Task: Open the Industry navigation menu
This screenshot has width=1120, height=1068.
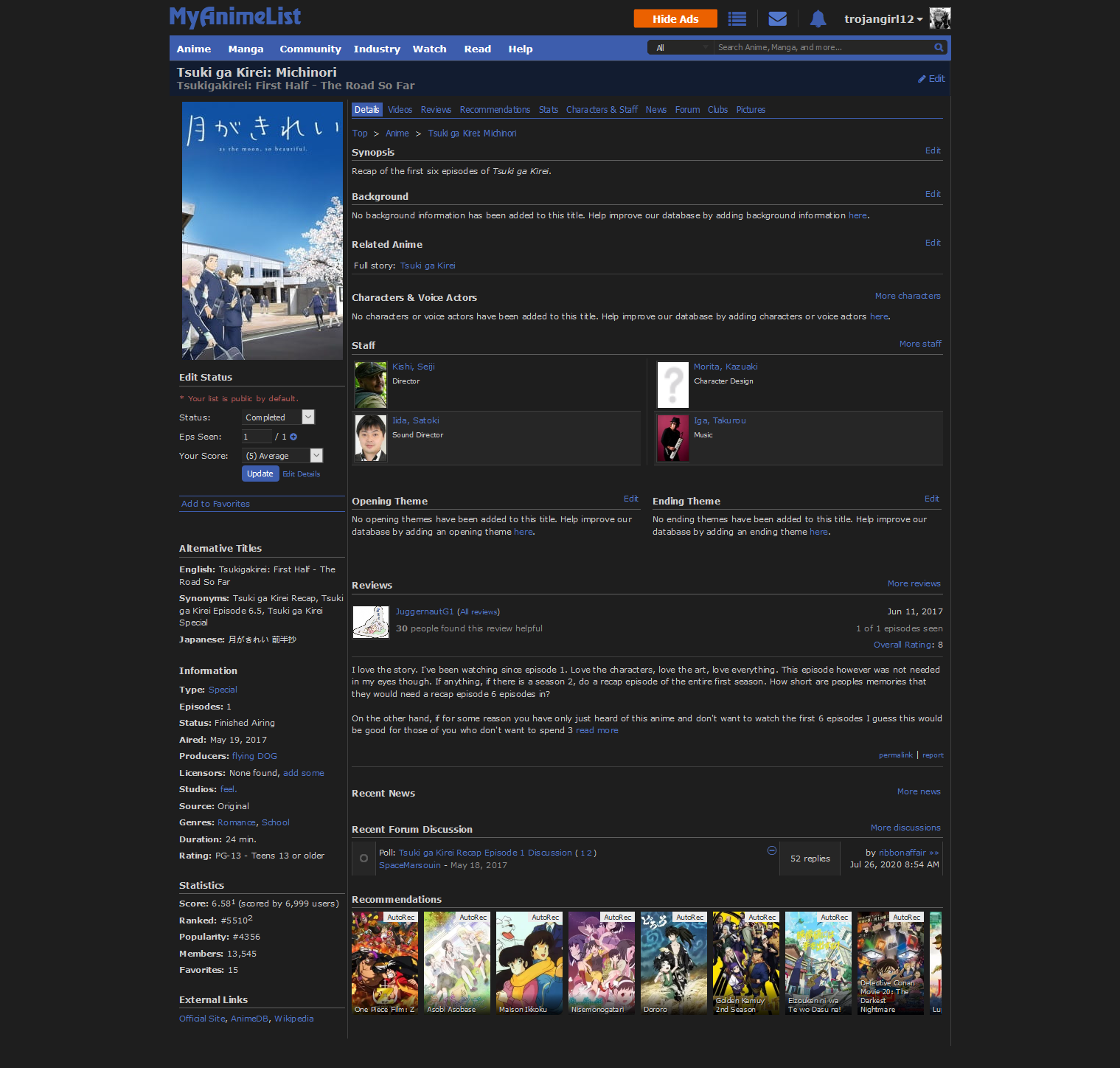Action: (x=377, y=49)
